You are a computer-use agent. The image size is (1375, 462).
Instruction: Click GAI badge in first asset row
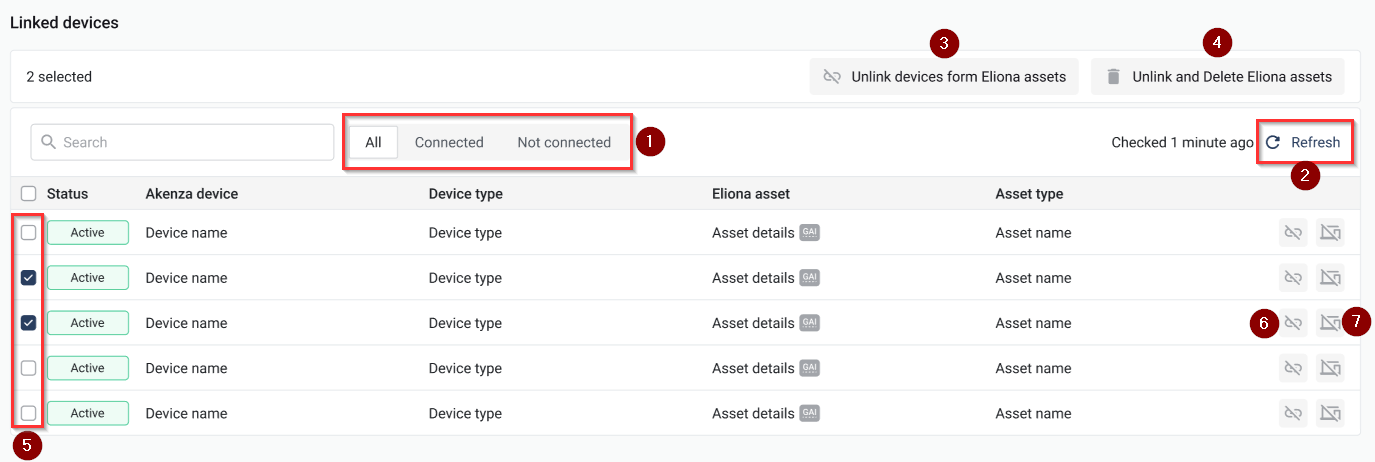(810, 233)
